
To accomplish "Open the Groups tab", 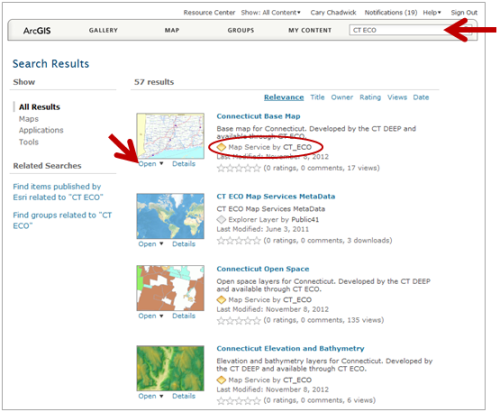I will pyautogui.click(x=241, y=30).
